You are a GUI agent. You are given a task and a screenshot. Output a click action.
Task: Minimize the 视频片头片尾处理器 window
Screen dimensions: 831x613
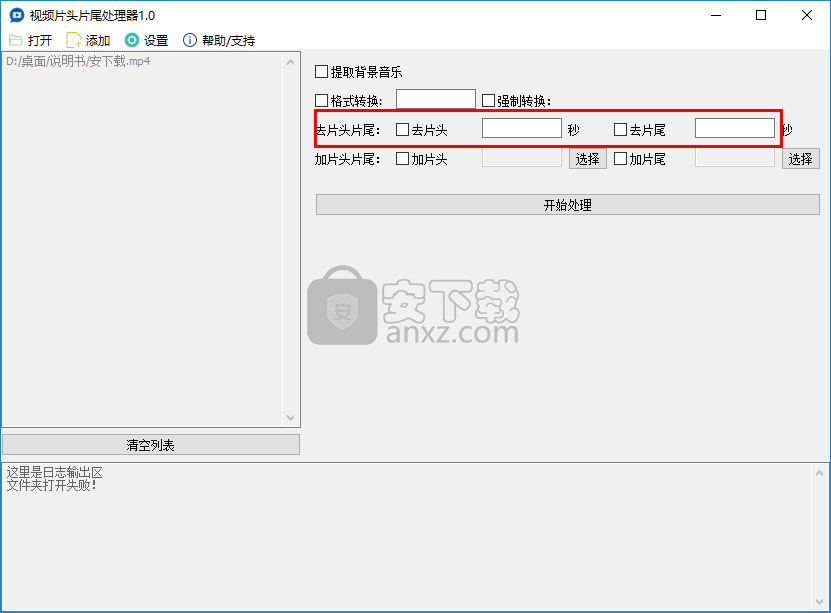[x=716, y=15]
